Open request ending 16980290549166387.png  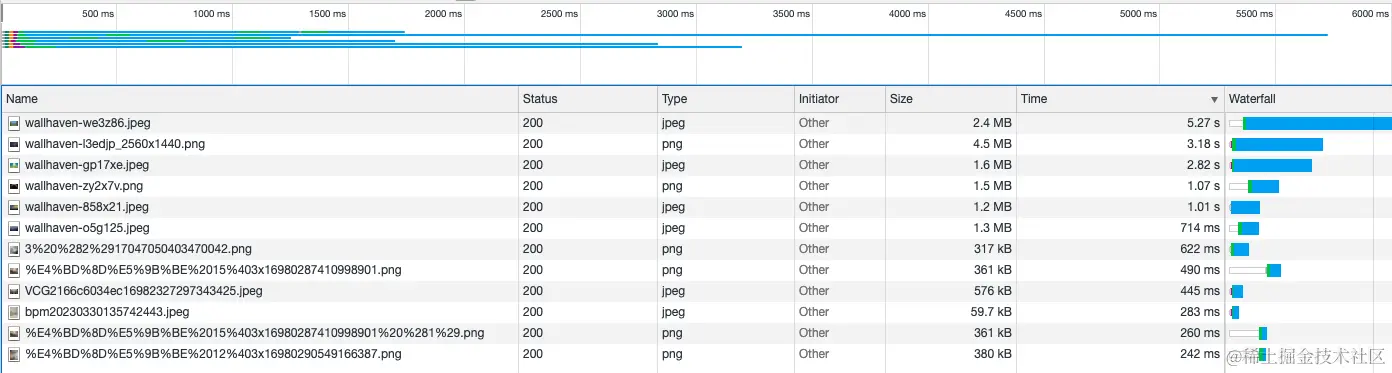pyautogui.click(x=696, y=354)
